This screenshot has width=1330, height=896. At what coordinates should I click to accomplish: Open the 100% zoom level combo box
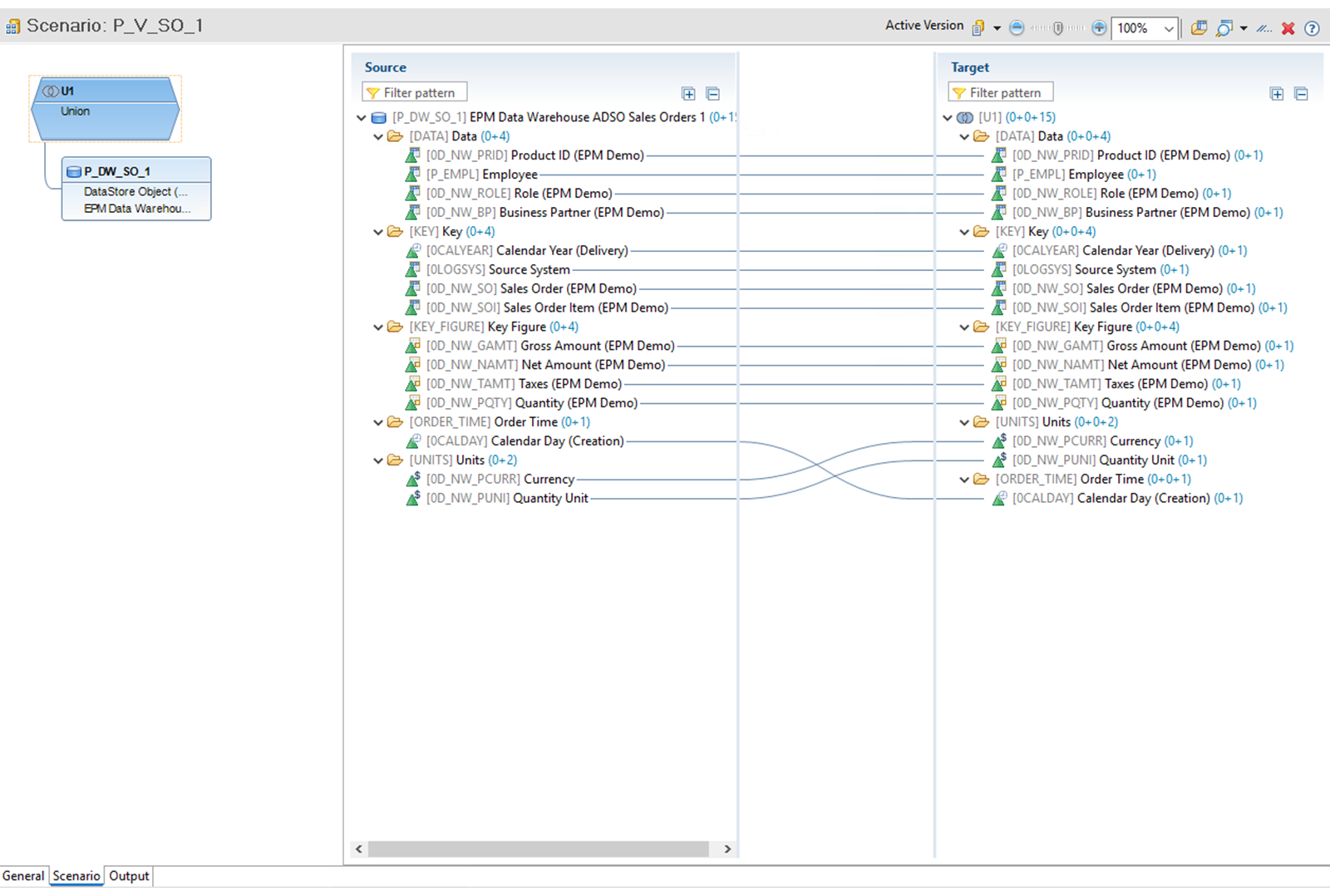click(x=1145, y=28)
